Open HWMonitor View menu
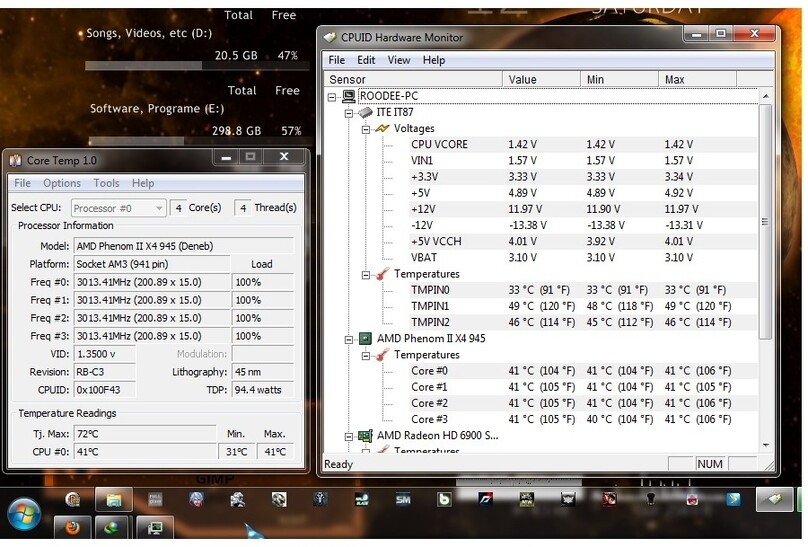Screen dimensions: 808x547 pos(399,60)
